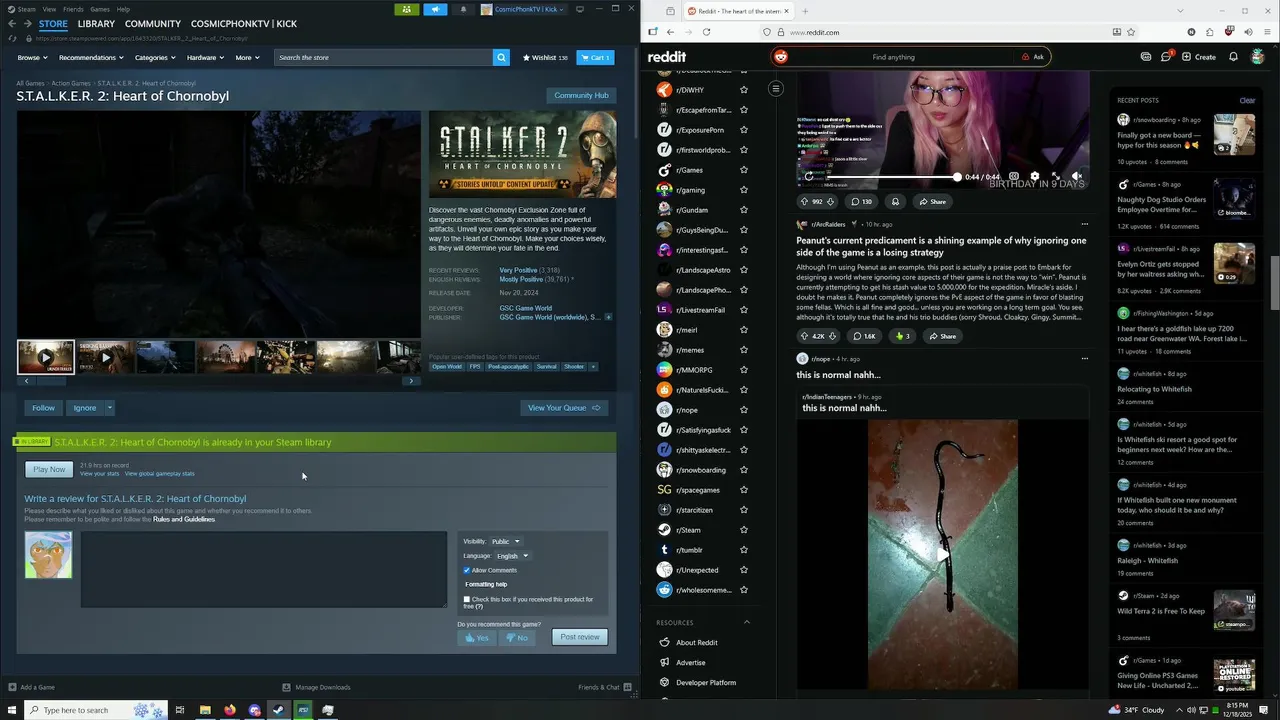Collapse Resources section in Reddit sidebar
1280x720 pixels.
tap(746, 622)
